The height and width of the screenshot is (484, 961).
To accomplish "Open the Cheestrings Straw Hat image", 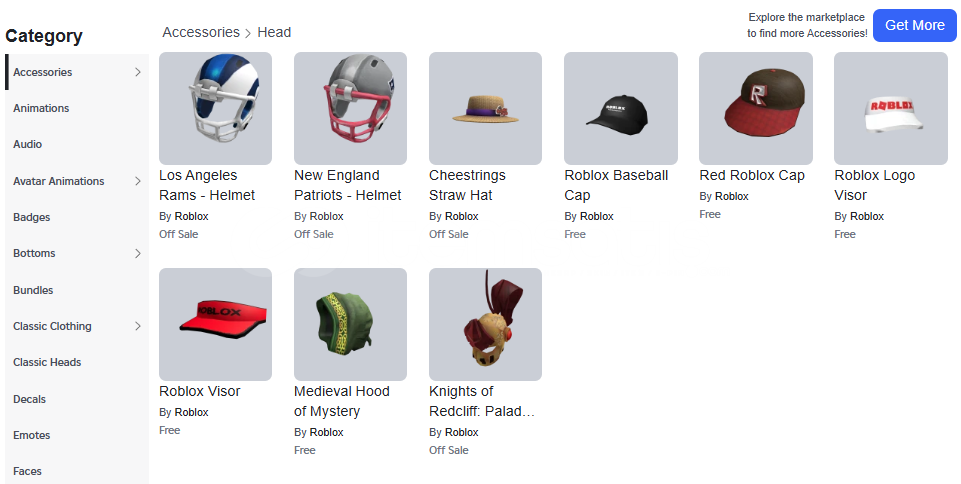I will (x=485, y=108).
